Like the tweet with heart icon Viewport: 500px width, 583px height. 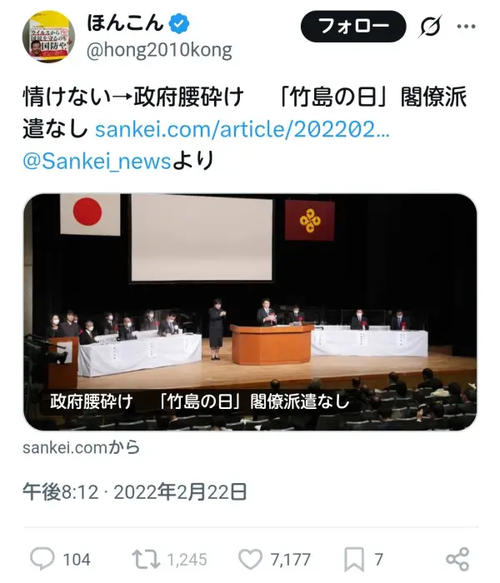pos(250,559)
